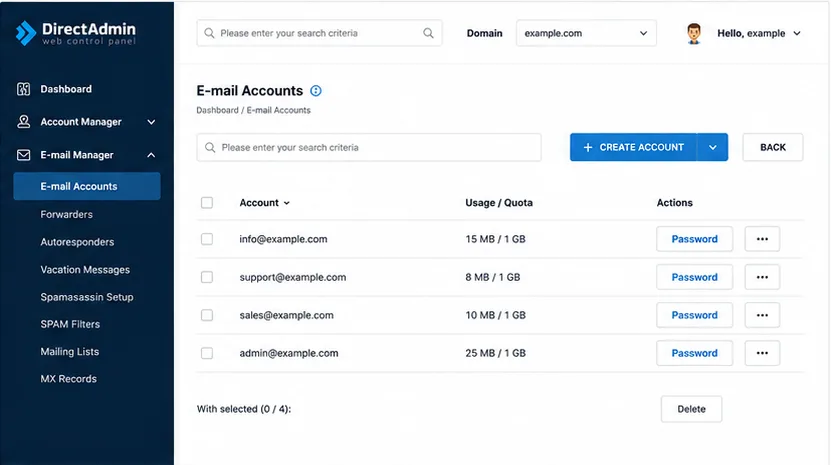Click the Dashboard sidebar icon
This screenshot has height=465, width=831.
[23, 89]
